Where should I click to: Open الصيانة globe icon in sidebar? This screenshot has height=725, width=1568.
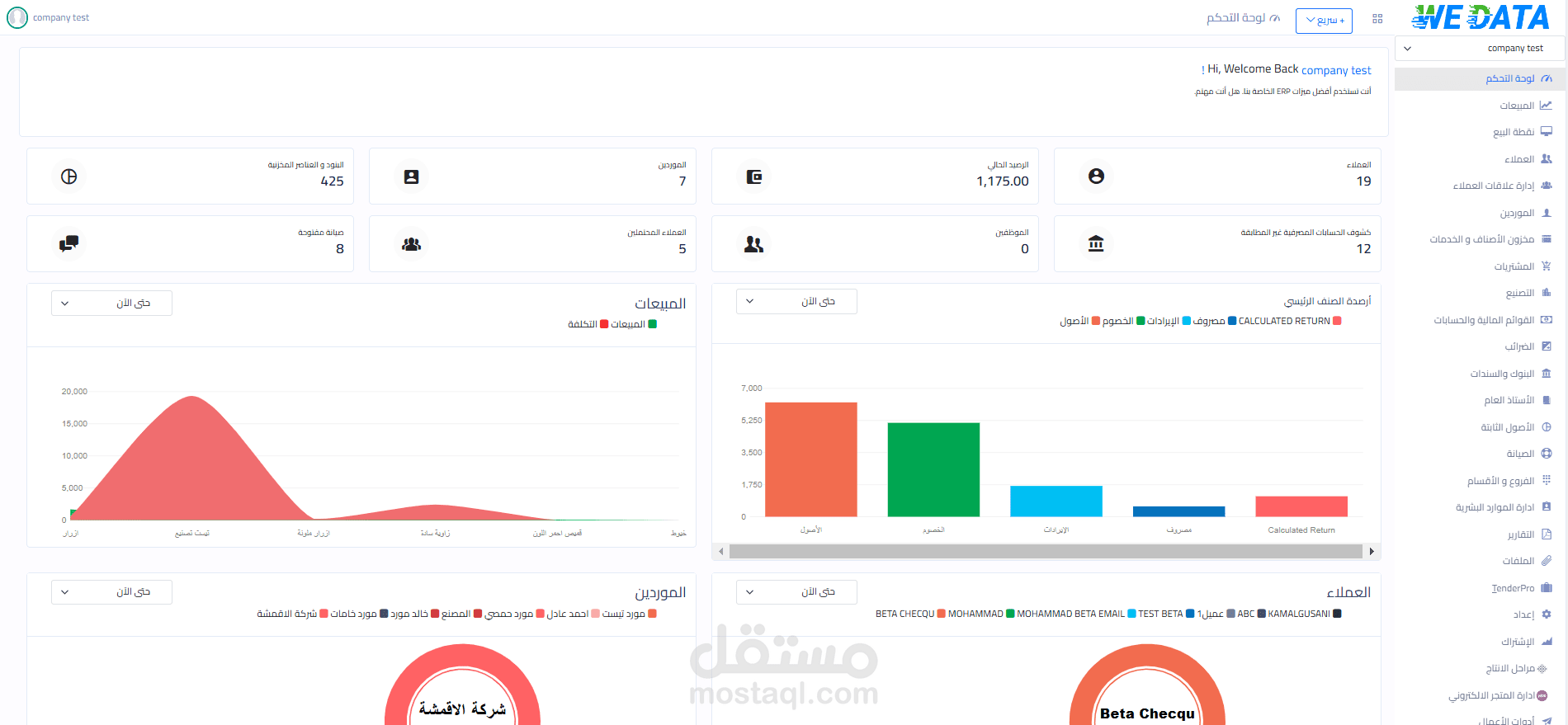1547,454
